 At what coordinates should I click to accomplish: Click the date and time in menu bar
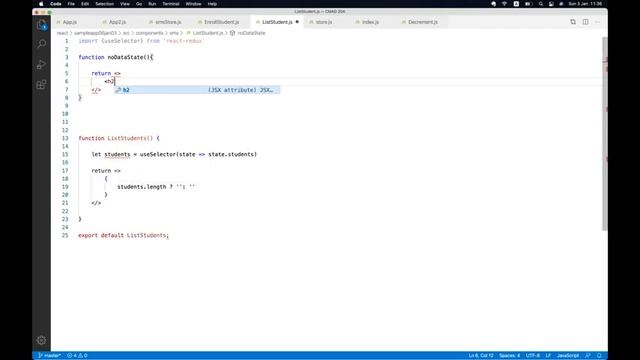[585, 4]
